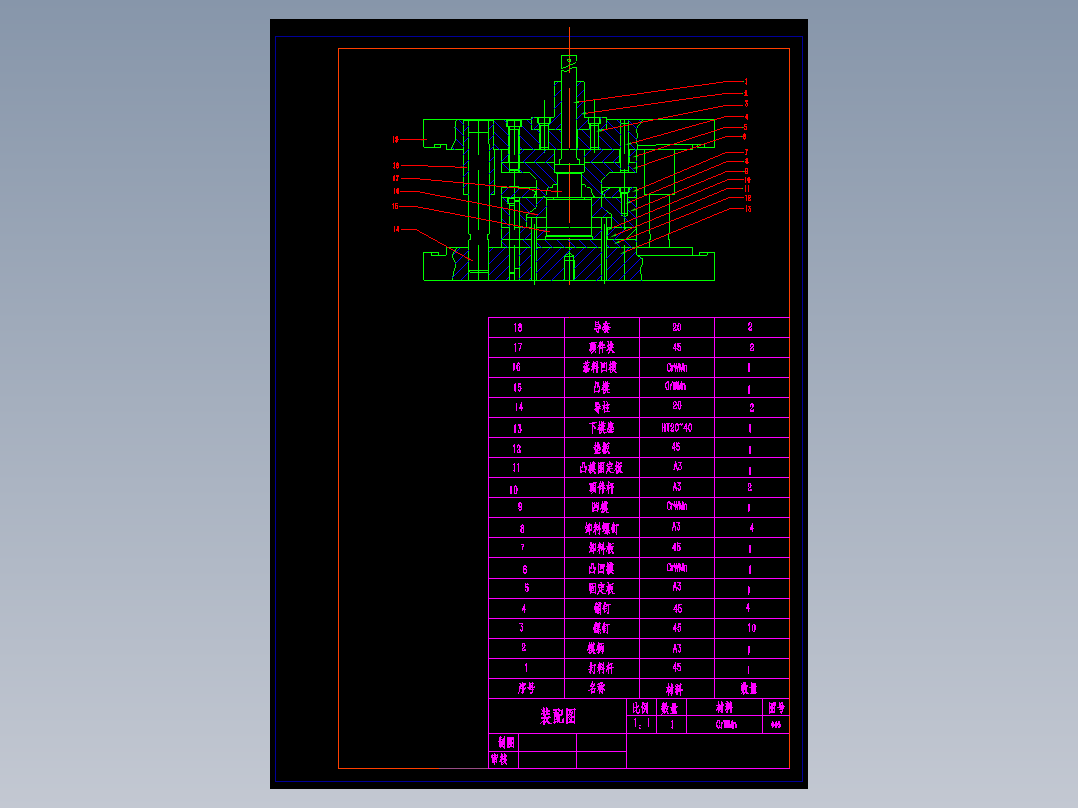Select the 比例 value cell showing 1:1

[x=642, y=724]
